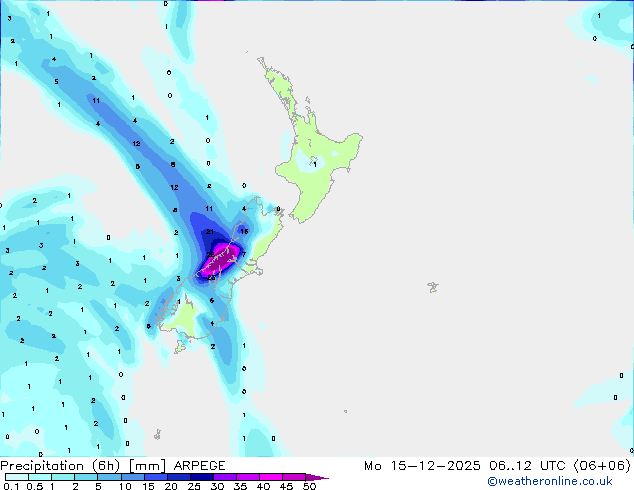Select the legend swatch between 1 and 2
The image size is (634, 490).
pos(63,477)
